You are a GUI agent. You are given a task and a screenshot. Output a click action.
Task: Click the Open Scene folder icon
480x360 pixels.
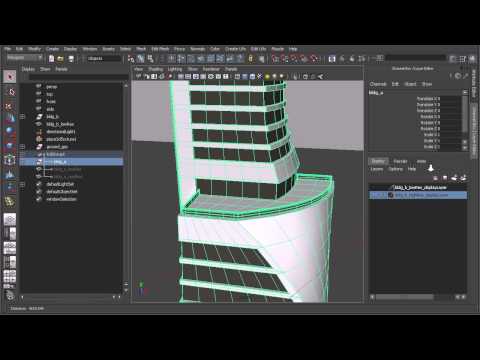(60, 59)
